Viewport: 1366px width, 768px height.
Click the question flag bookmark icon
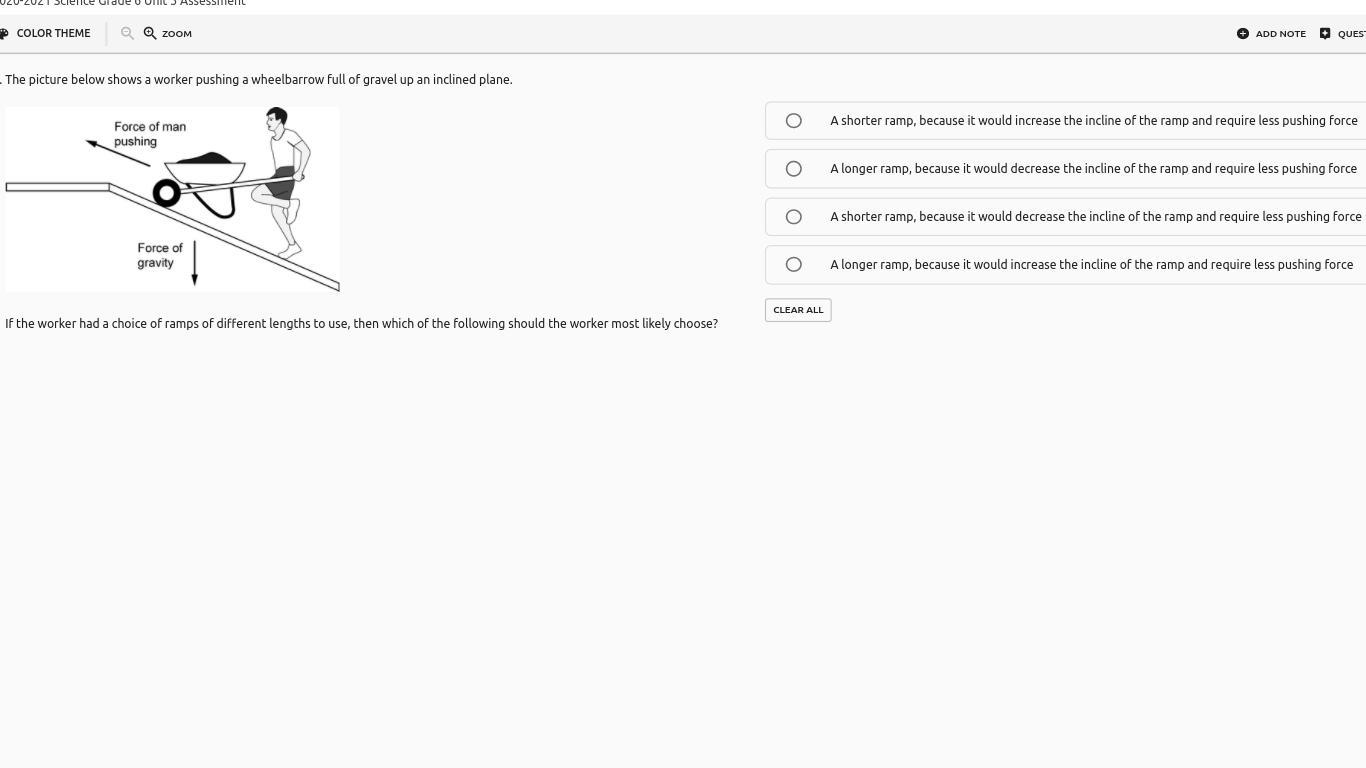(1325, 33)
